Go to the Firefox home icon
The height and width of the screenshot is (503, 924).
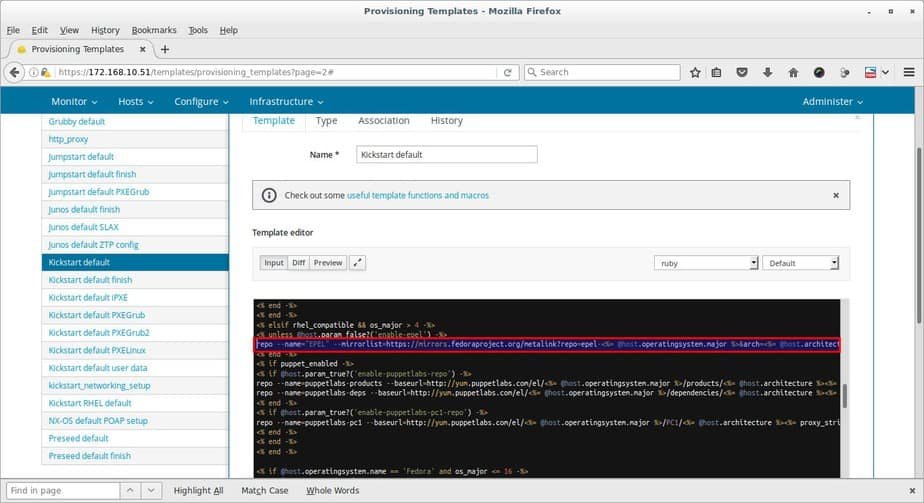pyautogui.click(x=793, y=72)
